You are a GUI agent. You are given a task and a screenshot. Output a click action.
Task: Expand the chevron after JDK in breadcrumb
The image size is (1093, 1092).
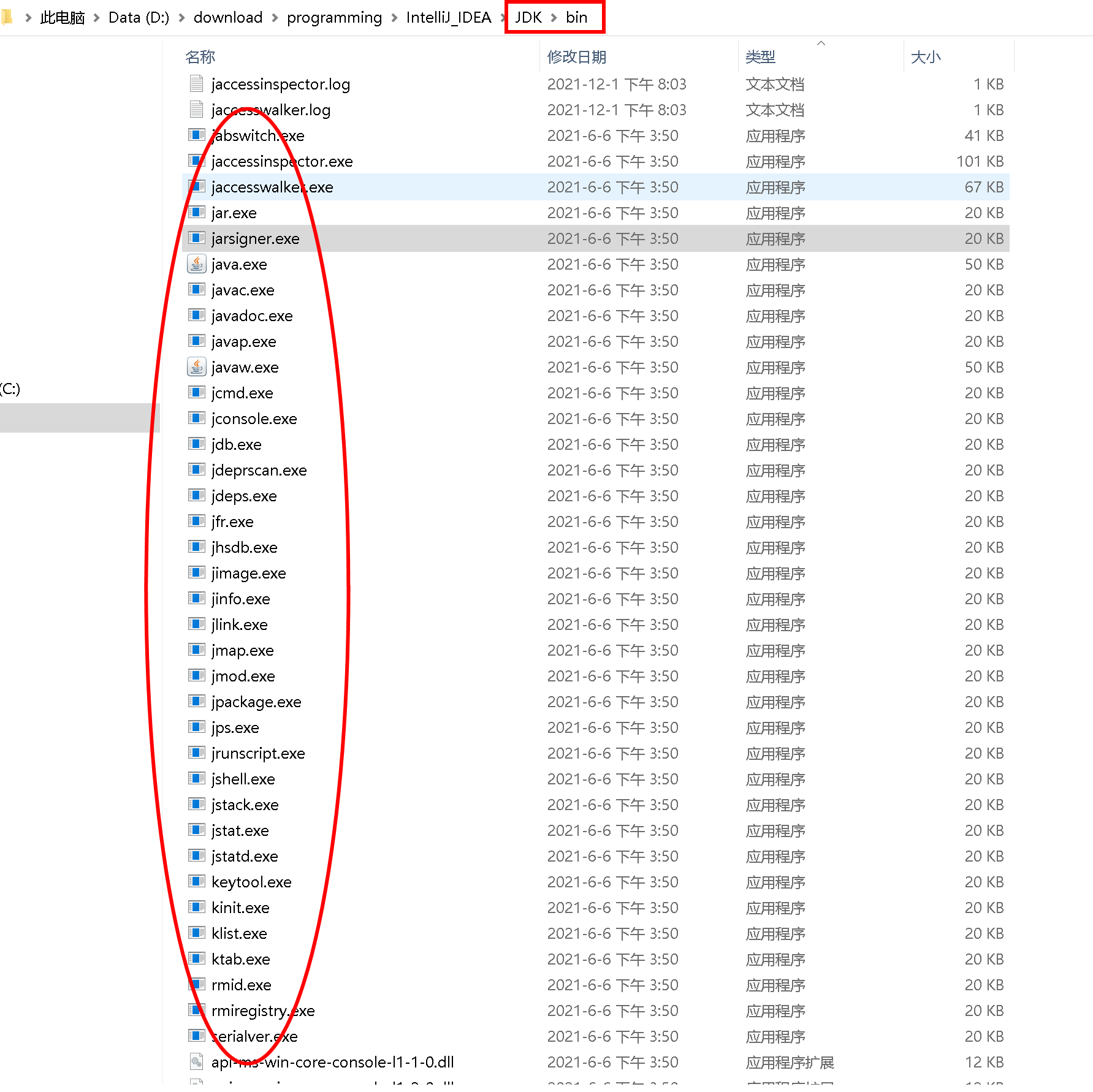point(554,18)
